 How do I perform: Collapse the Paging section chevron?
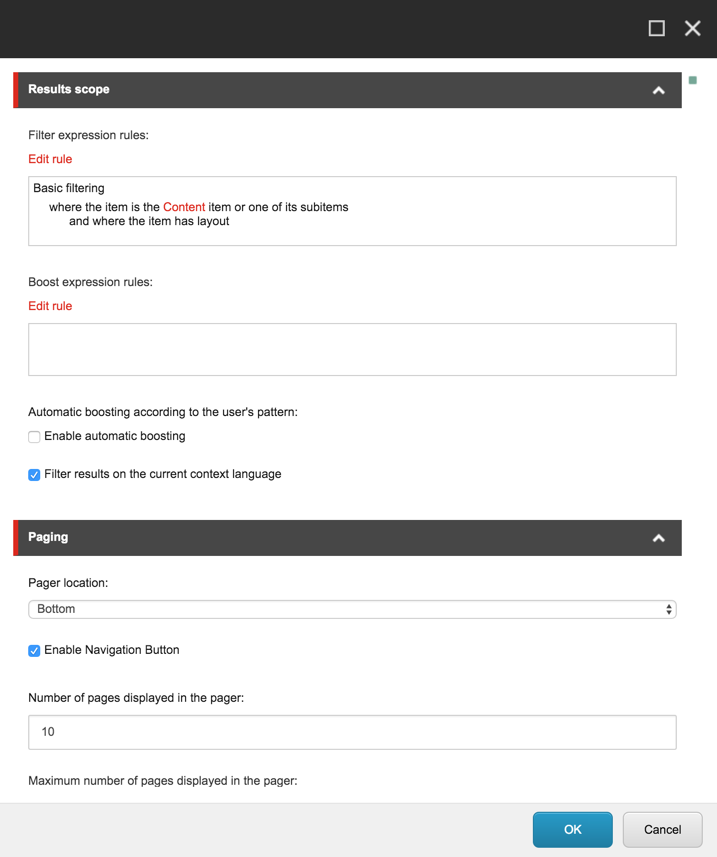(x=658, y=538)
